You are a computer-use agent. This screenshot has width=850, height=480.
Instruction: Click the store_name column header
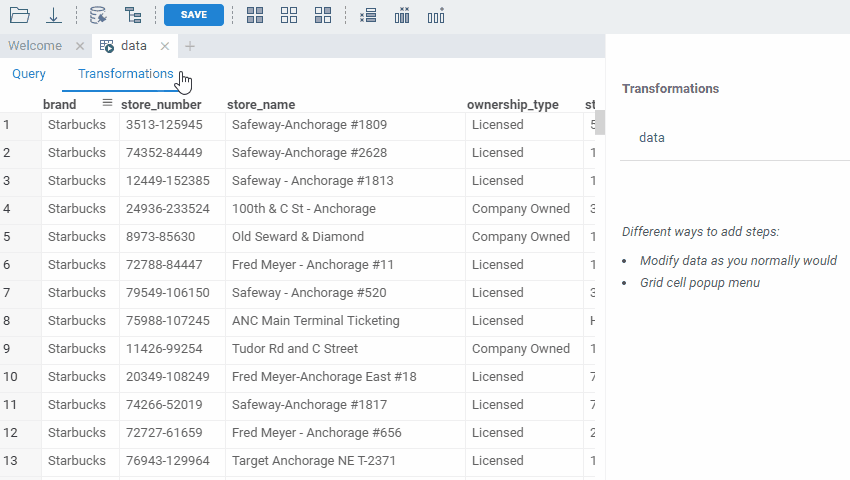point(261,104)
